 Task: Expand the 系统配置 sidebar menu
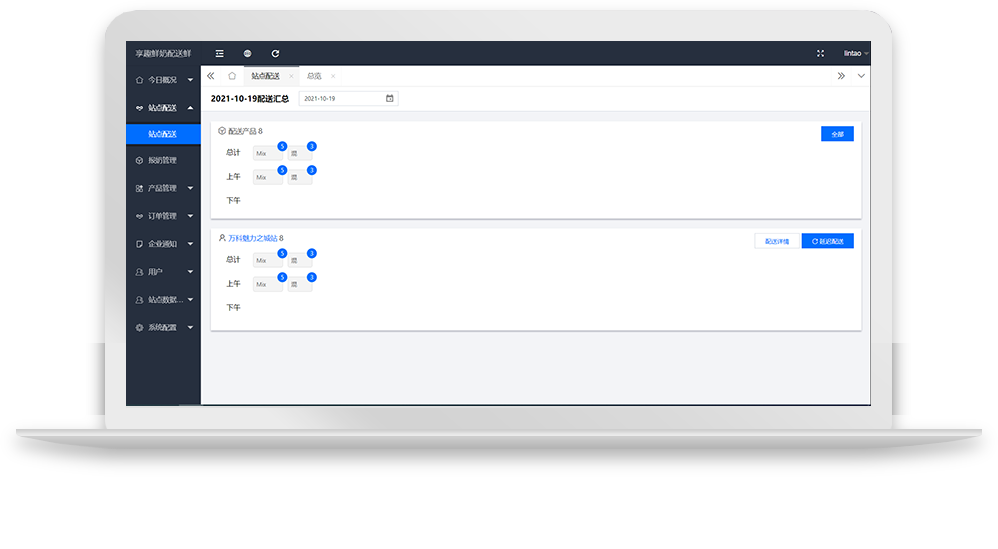(x=164, y=327)
